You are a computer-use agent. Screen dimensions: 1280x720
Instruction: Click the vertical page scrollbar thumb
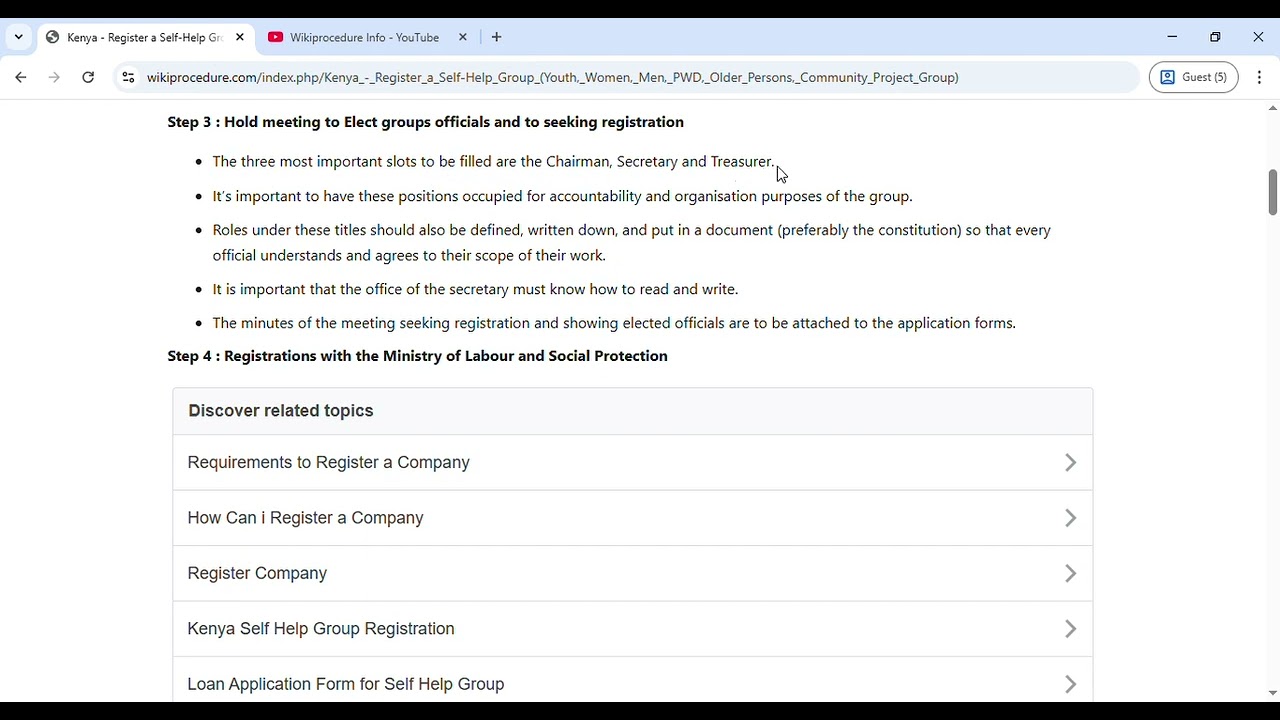1272,191
